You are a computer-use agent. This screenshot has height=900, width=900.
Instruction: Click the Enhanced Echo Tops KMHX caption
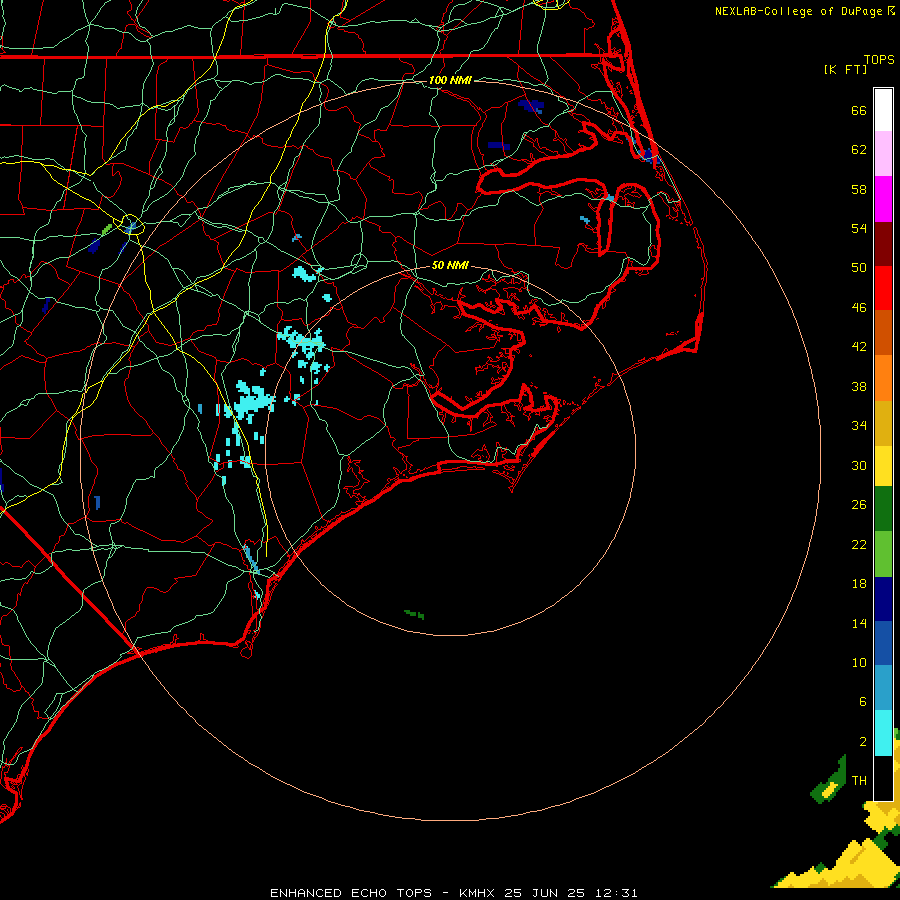(453, 893)
